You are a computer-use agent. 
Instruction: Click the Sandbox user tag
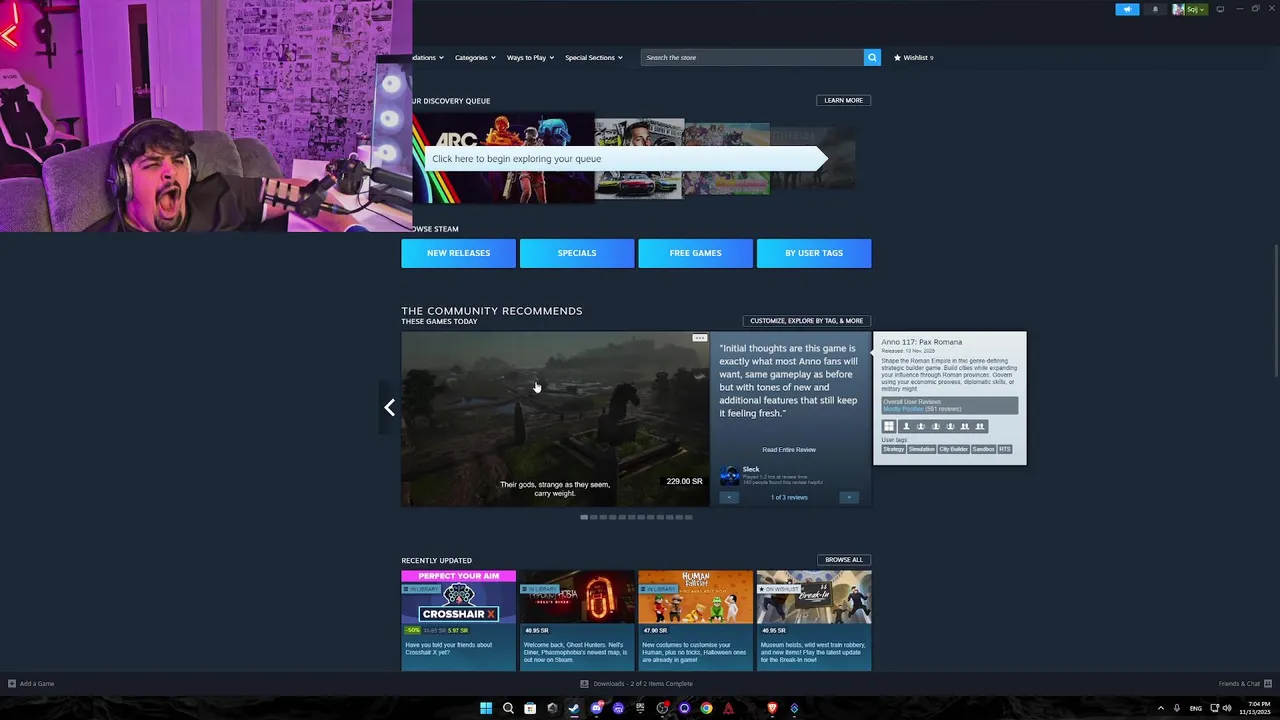point(983,449)
